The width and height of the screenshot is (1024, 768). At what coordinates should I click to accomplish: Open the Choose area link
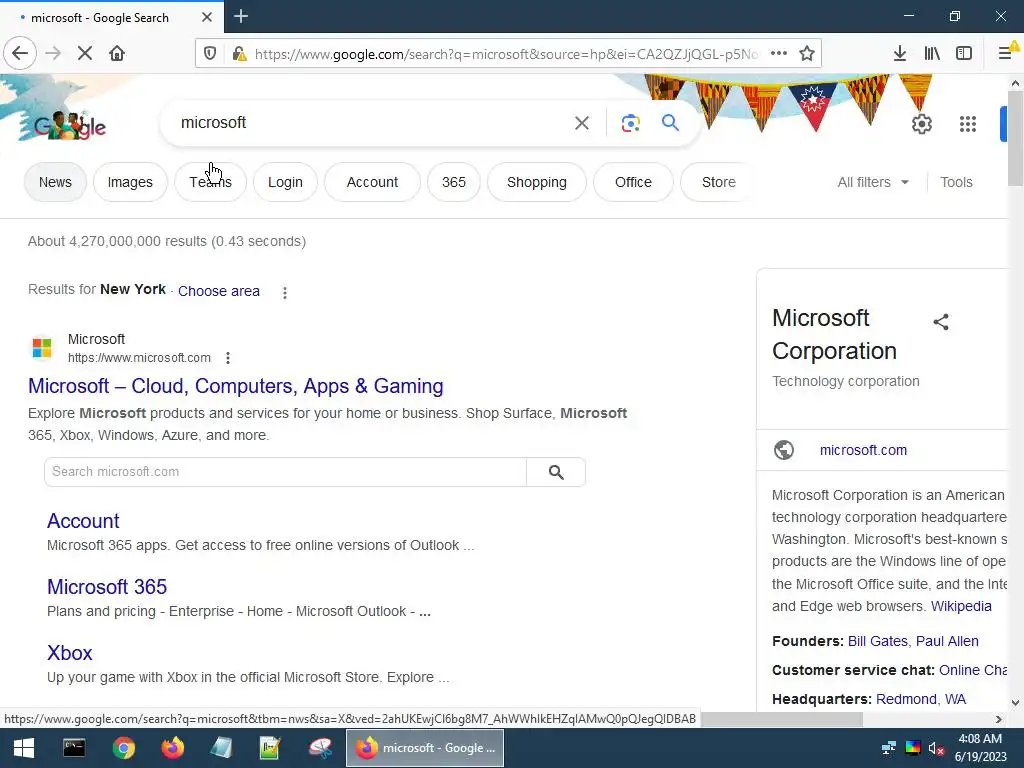pos(219,291)
